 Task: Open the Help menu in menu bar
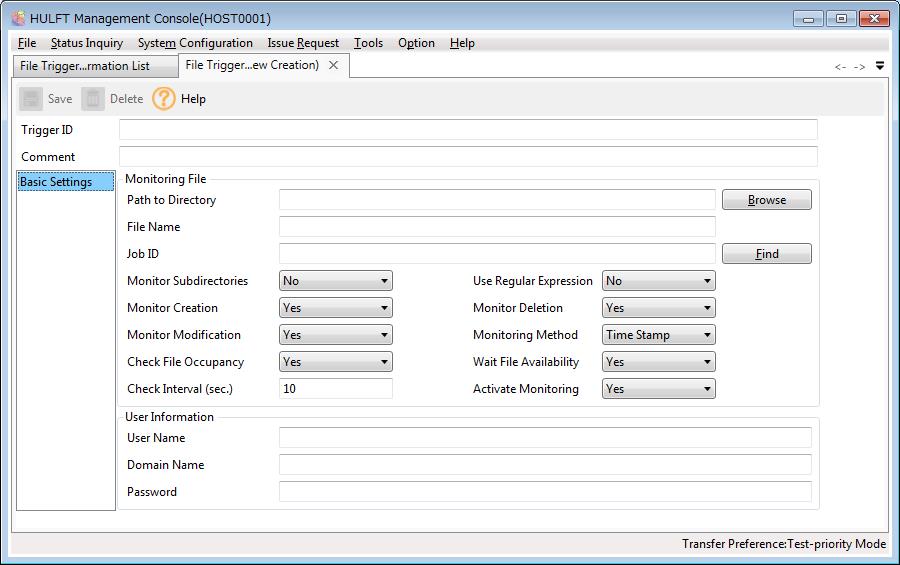(x=462, y=43)
